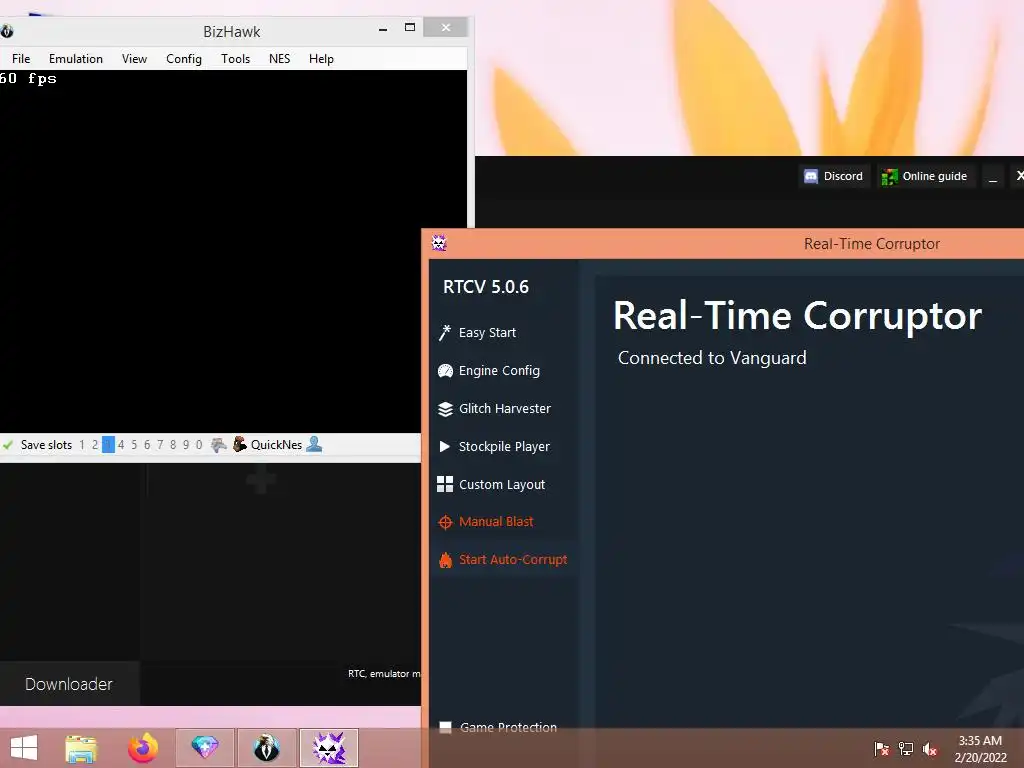
Task: Open the Downloader section in launcher
Action: pos(69,684)
